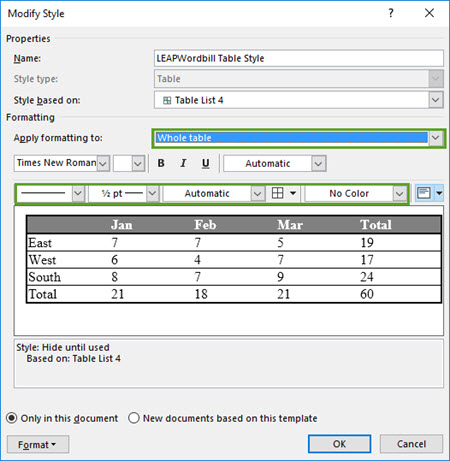Open the font size dropdown
The height and width of the screenshot is (461, 450).
pos(138,164)
